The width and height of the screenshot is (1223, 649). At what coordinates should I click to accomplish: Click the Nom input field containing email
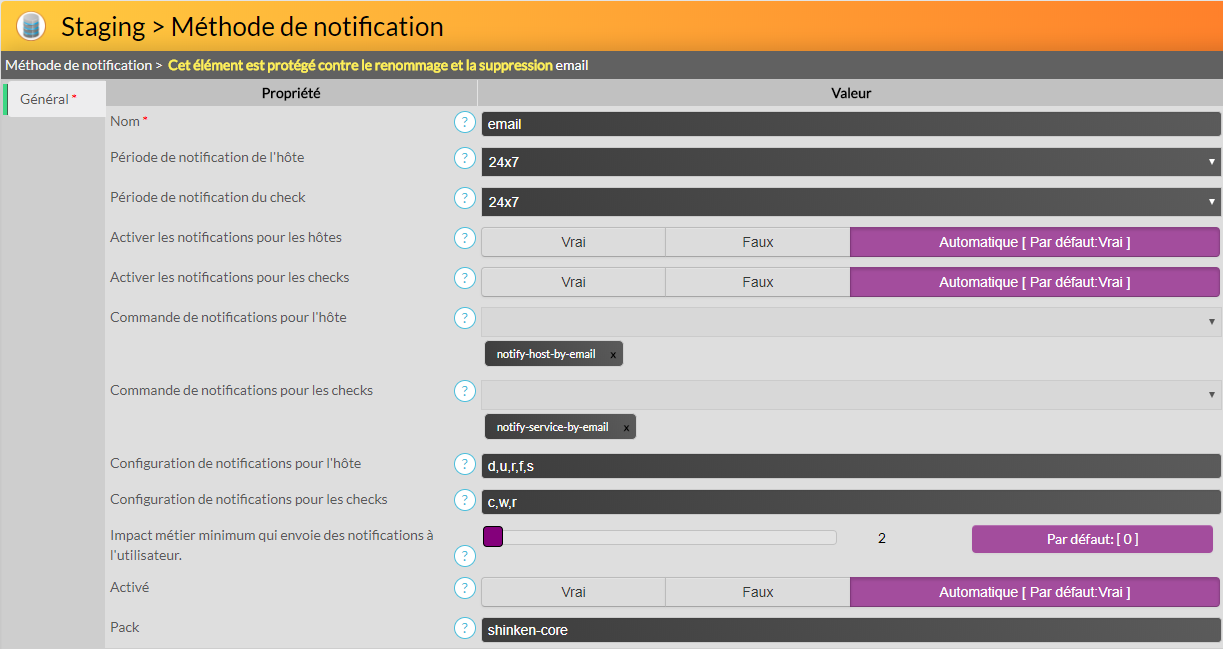pyautogui.click(x=850, y=124)
